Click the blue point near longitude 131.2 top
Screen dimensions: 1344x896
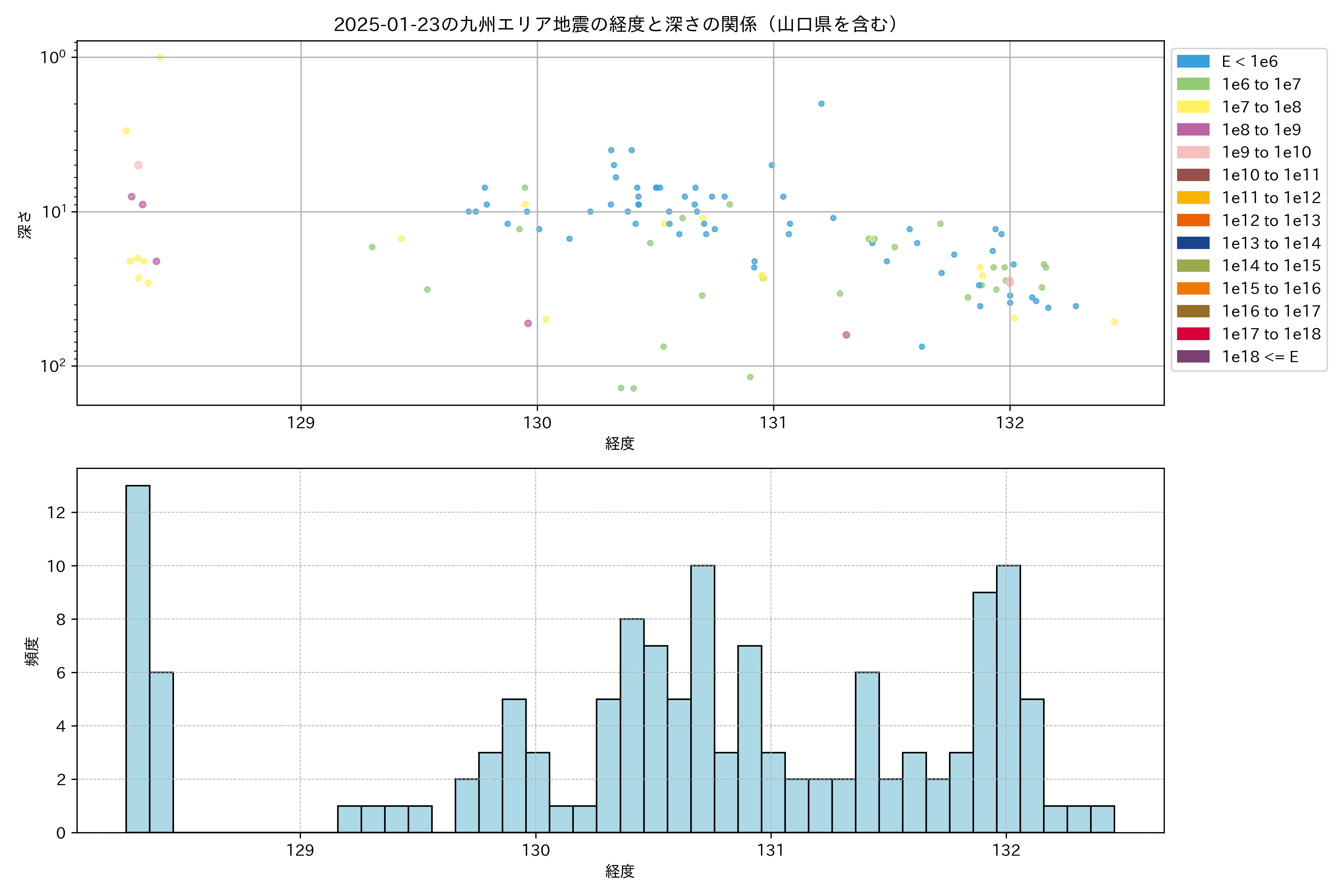pos(821,104)
